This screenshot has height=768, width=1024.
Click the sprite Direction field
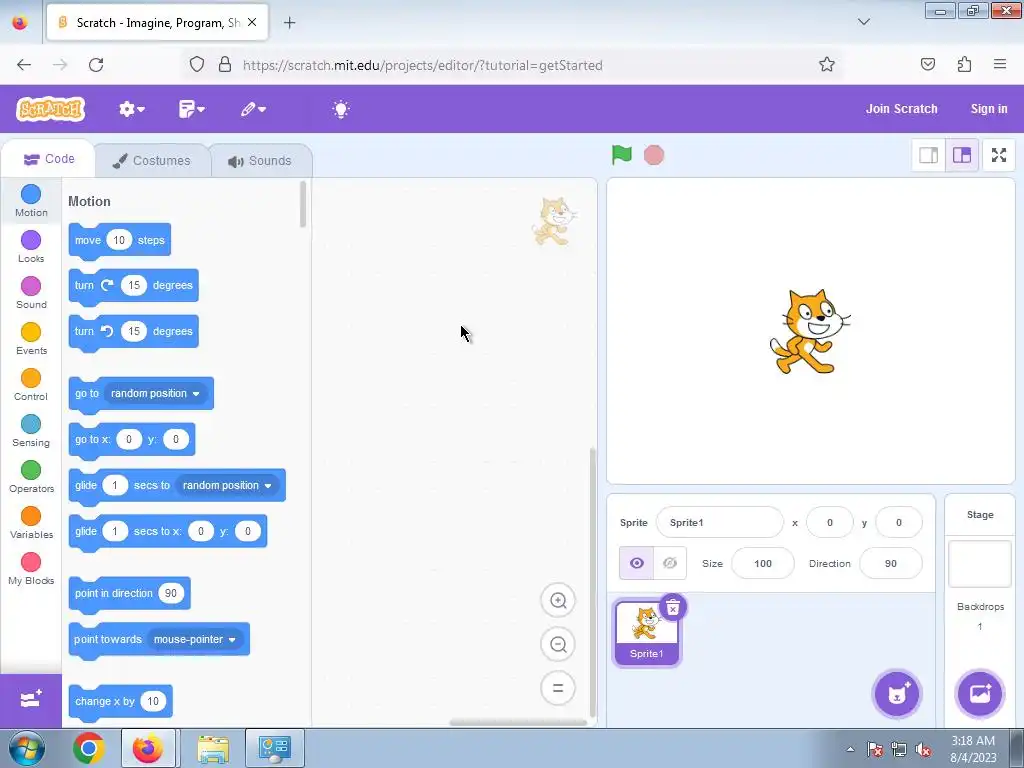point(891,563)
